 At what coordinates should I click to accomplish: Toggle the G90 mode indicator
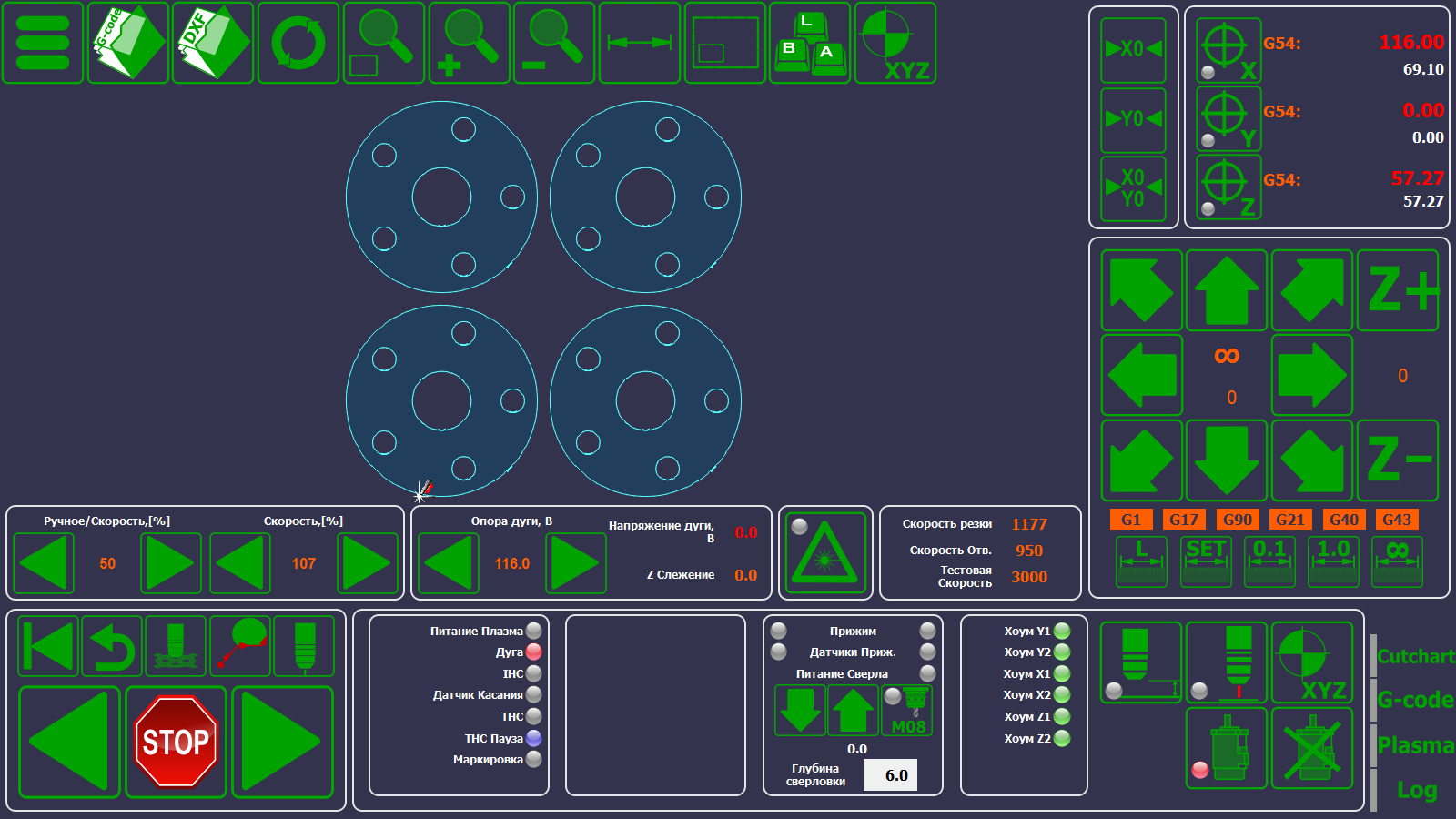coord(1237,520)
